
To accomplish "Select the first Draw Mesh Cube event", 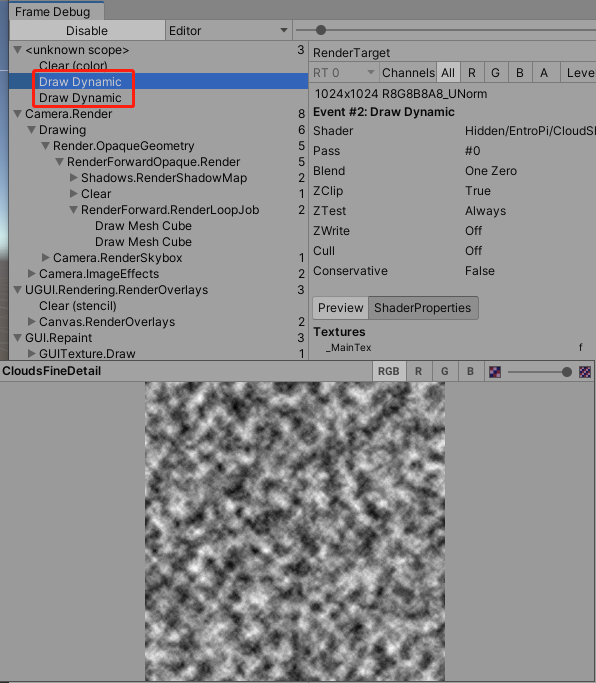I will click(159, 226).
